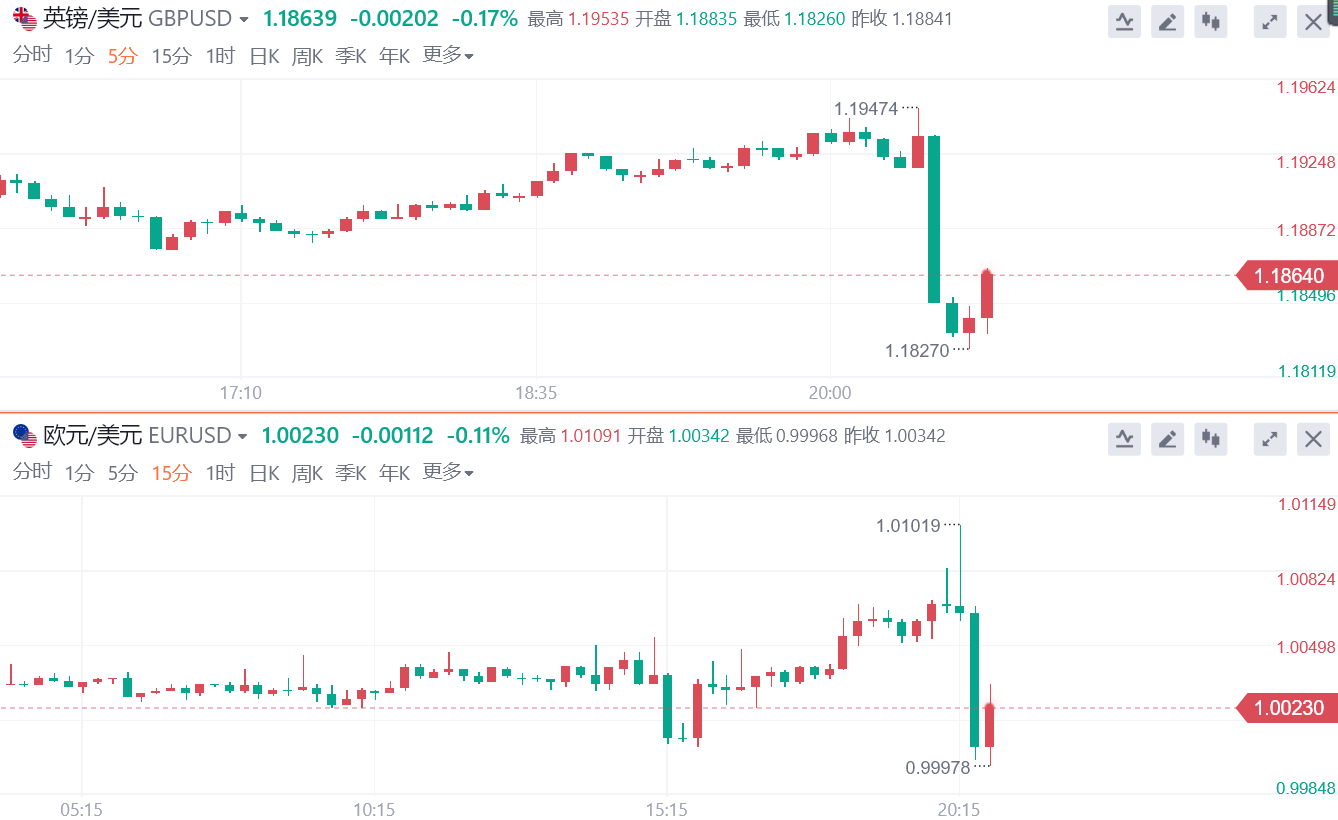Open indicators in the EURUSD chart toolbar
Viewport: 1338px width, 820px height.
pos(1124,438)
